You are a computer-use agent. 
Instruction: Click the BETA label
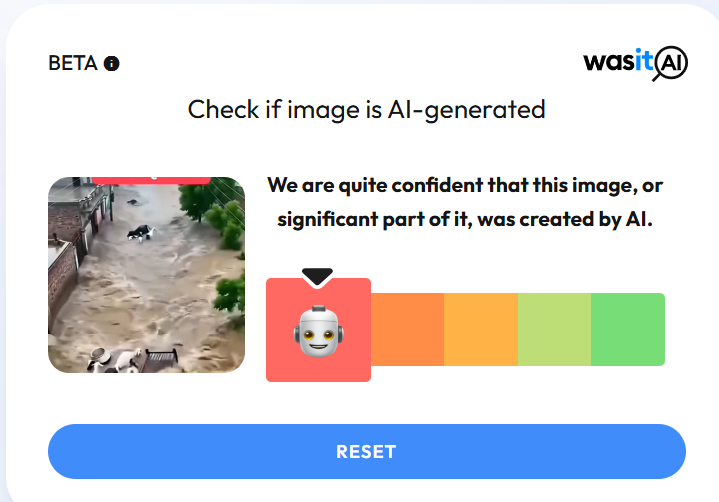[73, 63]
